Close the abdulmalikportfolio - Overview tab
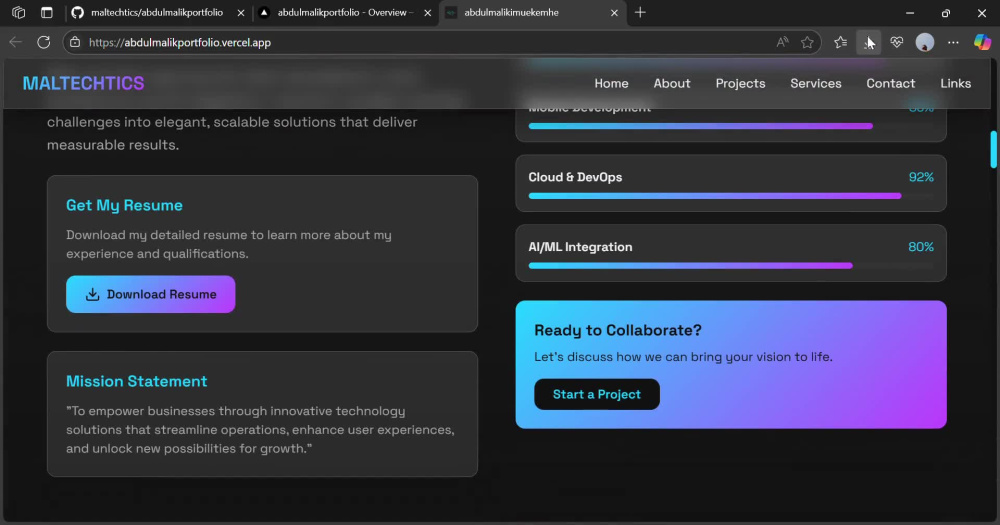 click(x=427, y=13)
